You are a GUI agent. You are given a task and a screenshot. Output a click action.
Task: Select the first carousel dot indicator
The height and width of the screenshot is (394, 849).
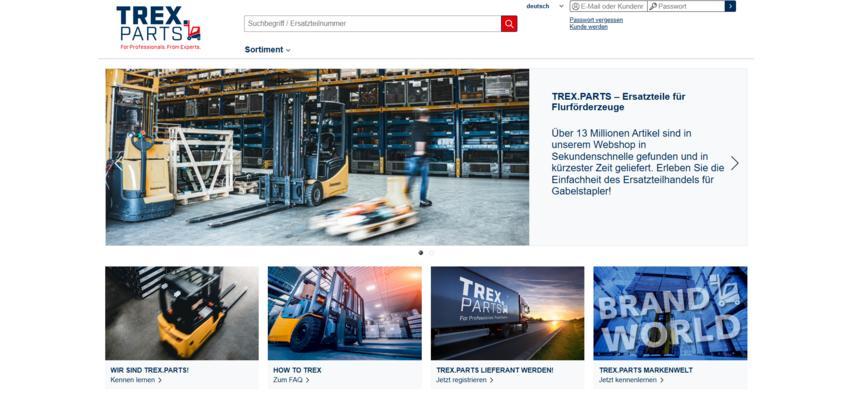pyautogui.click(x=421, y=253)
